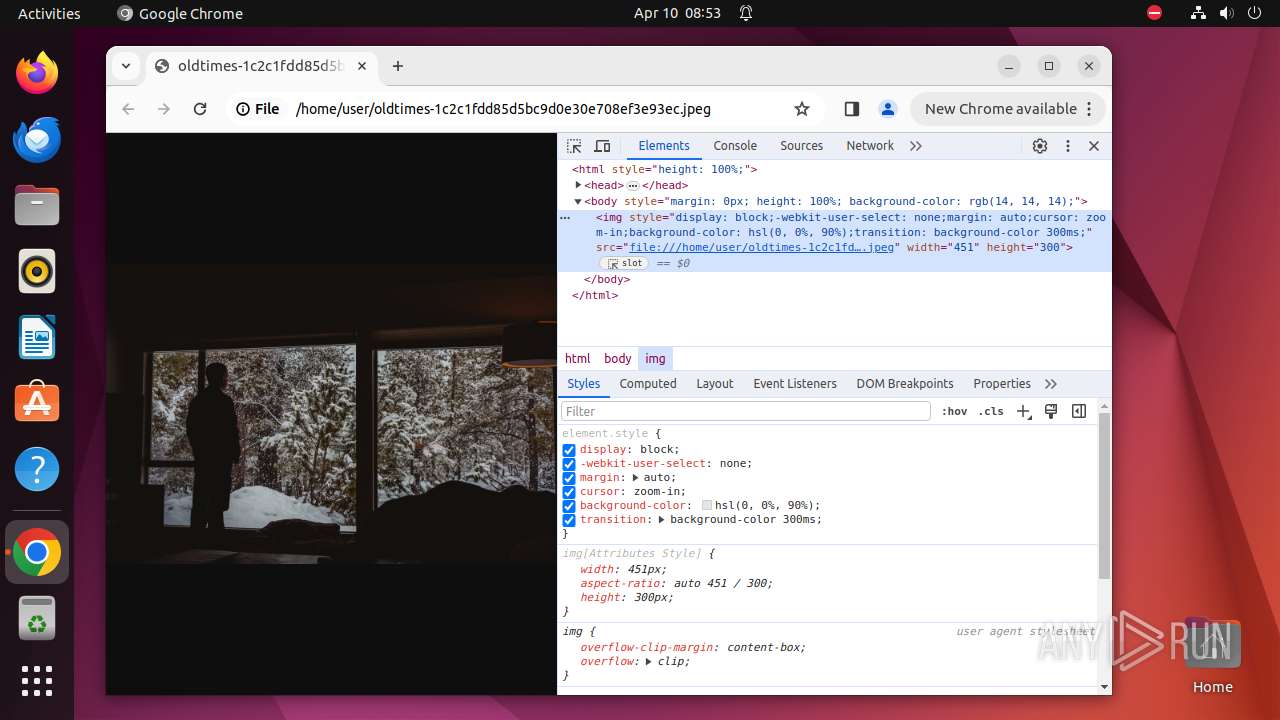Click the head ellipsis expand button

[633, 186]
